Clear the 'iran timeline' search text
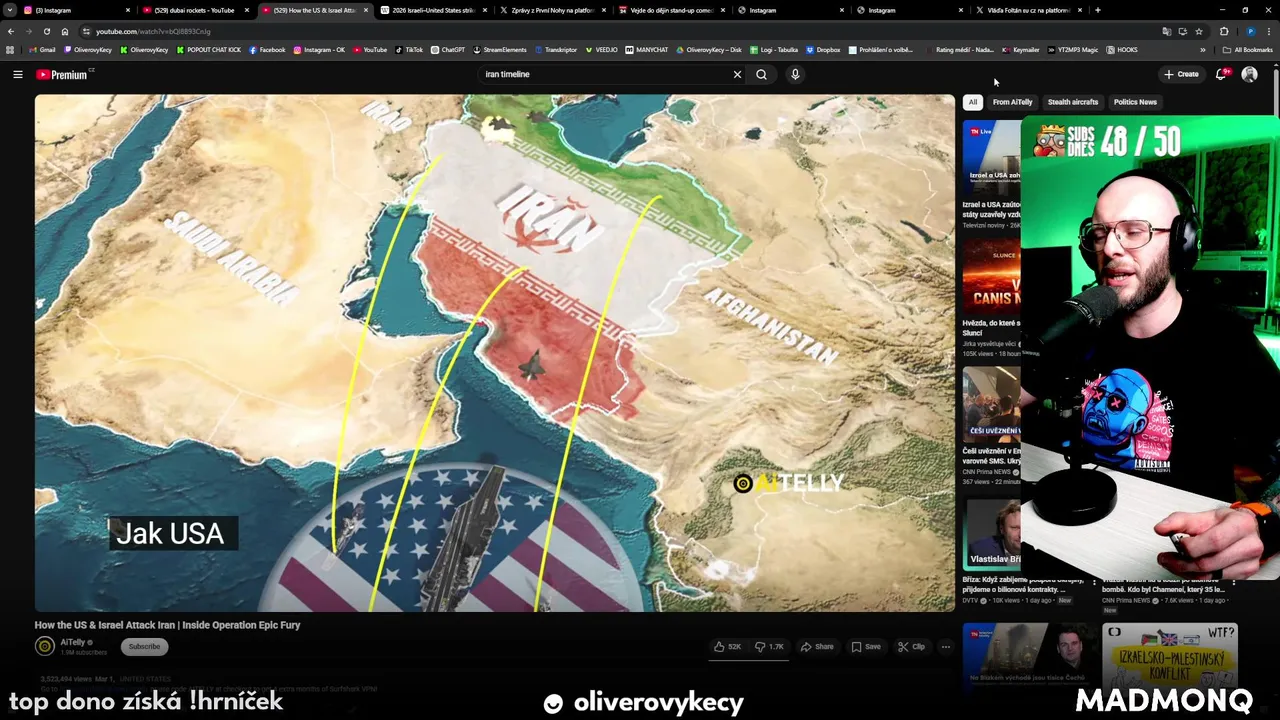This screenshot has height=720, width=1280. (x=737, y=74)
